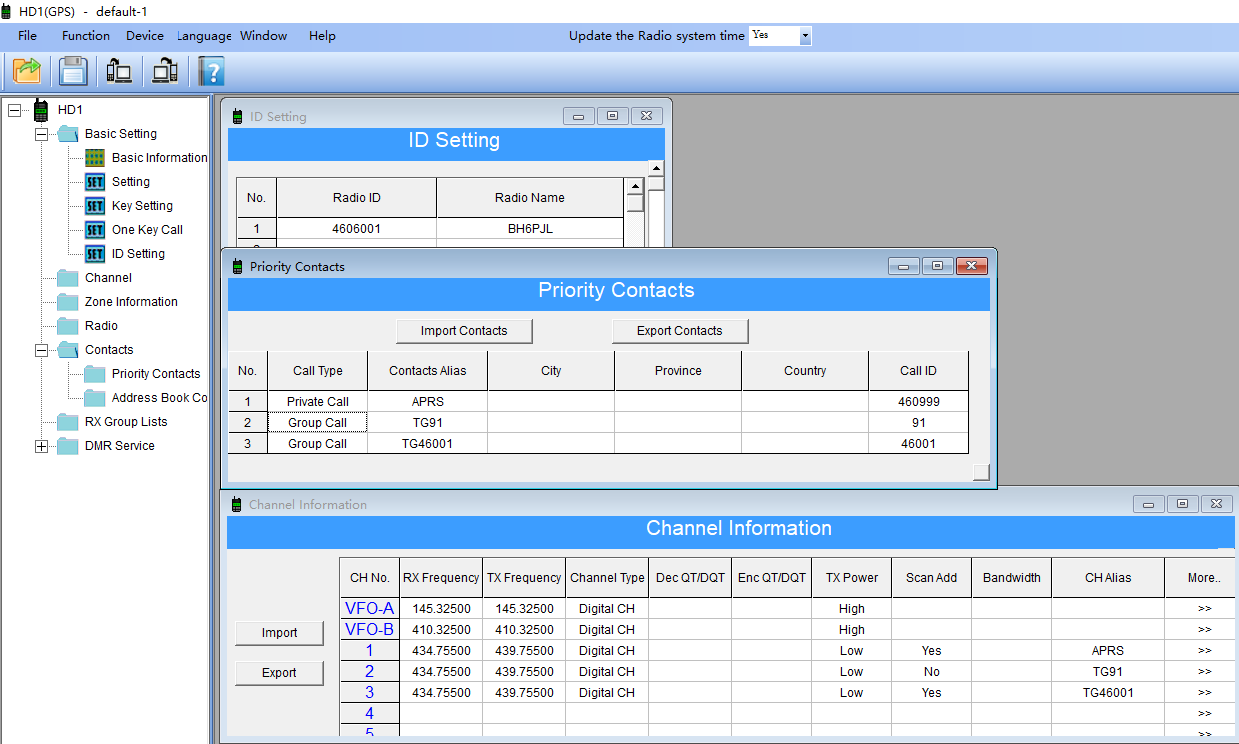Open the Function menu
Image resolution: width=1239 pixels, height=744 pixels.
pyautogui.click(x=86, y=36)
